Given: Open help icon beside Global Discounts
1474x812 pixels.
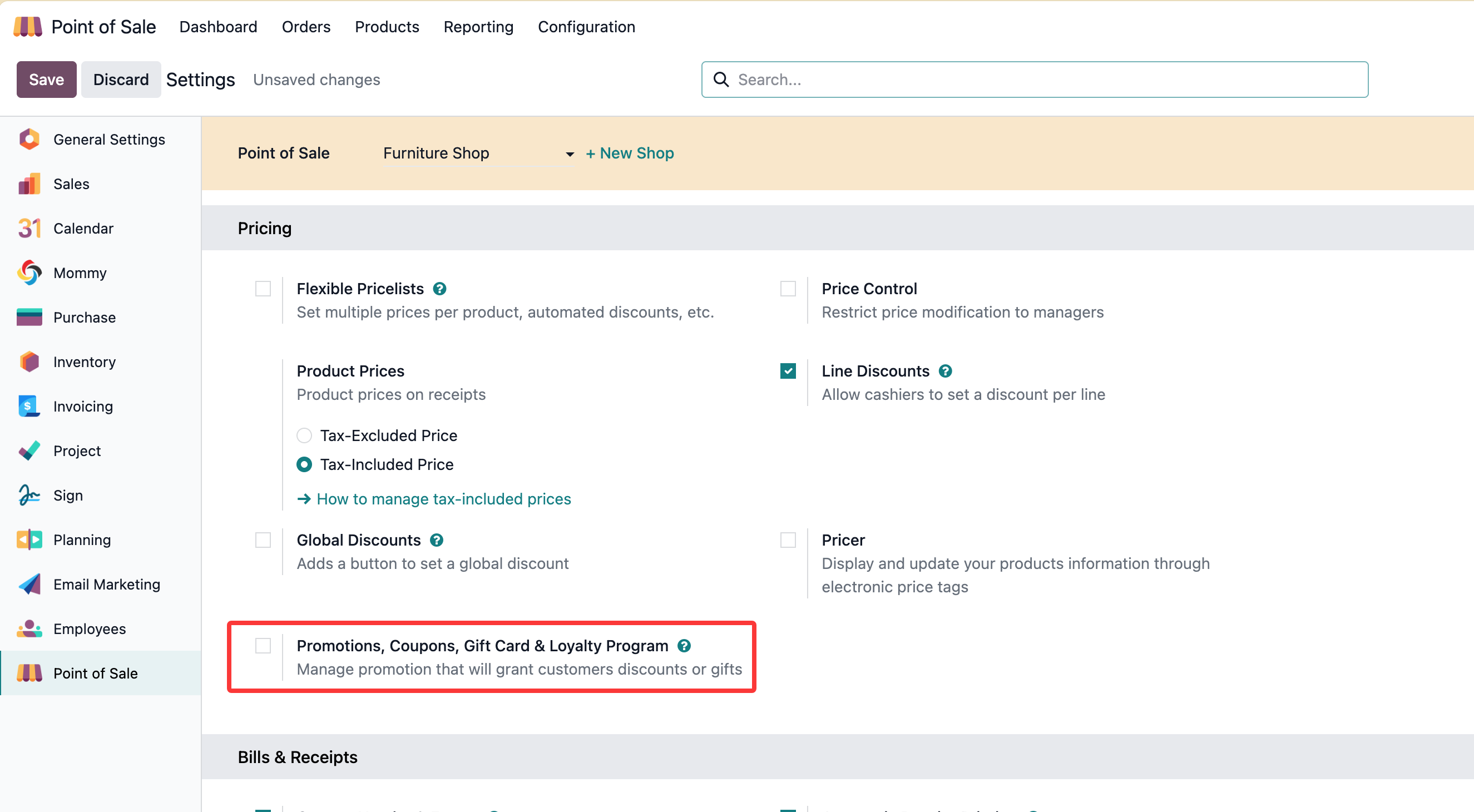Looking at the screenshot, I should click(437, 540).
